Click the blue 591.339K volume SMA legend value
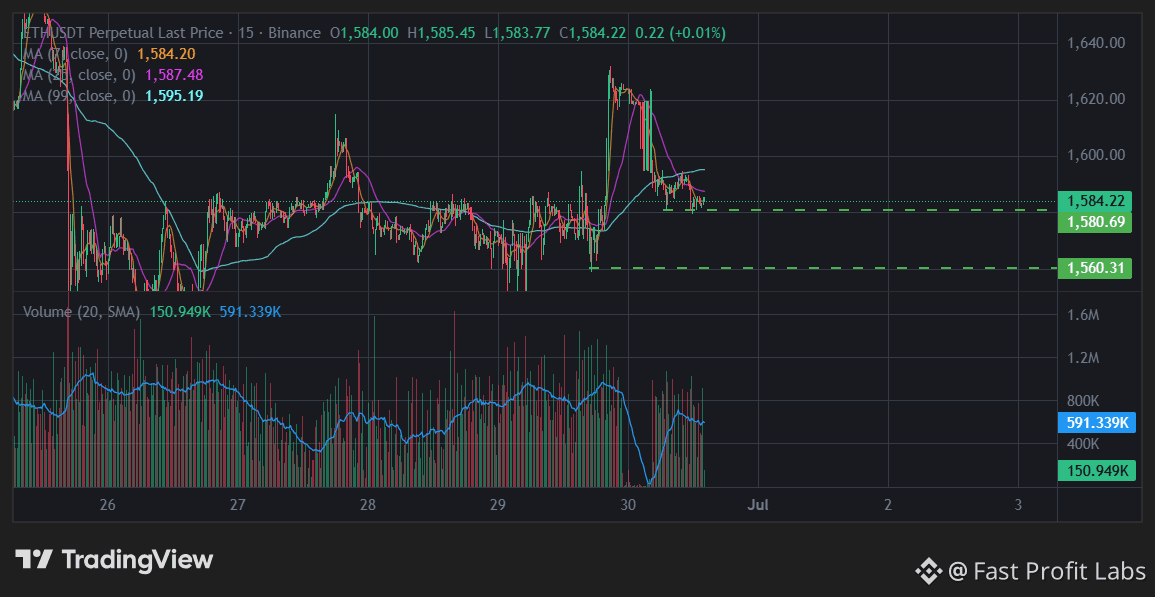 [250, 312]
